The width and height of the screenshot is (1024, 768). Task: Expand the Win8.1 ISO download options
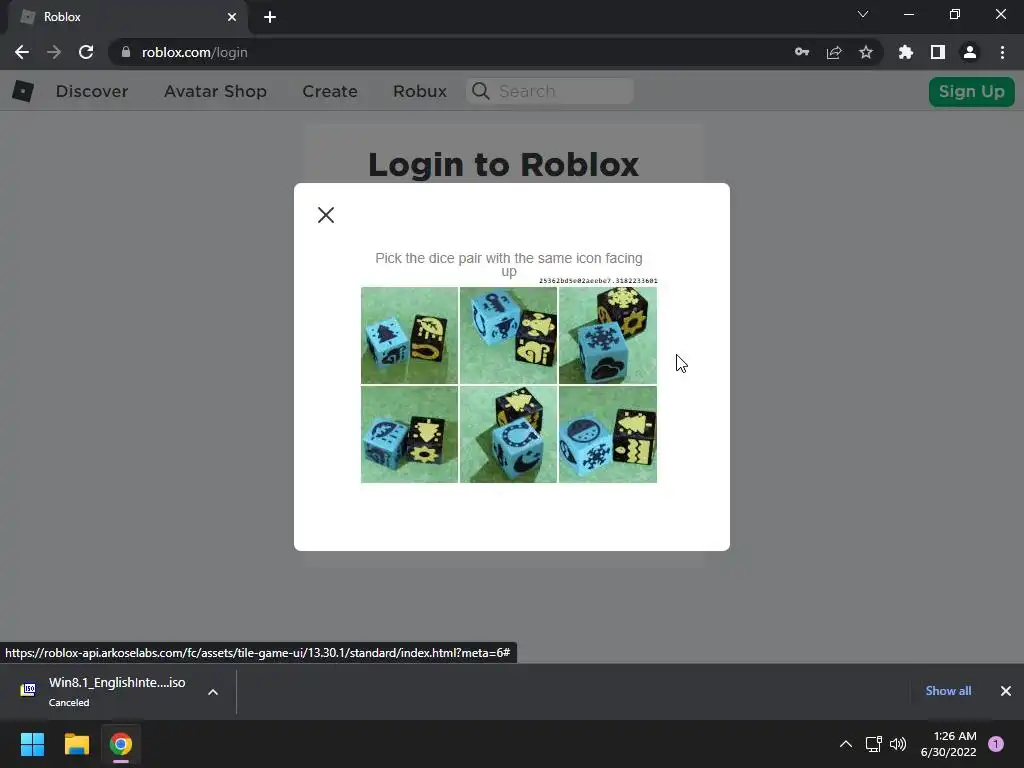pos(213,692)
